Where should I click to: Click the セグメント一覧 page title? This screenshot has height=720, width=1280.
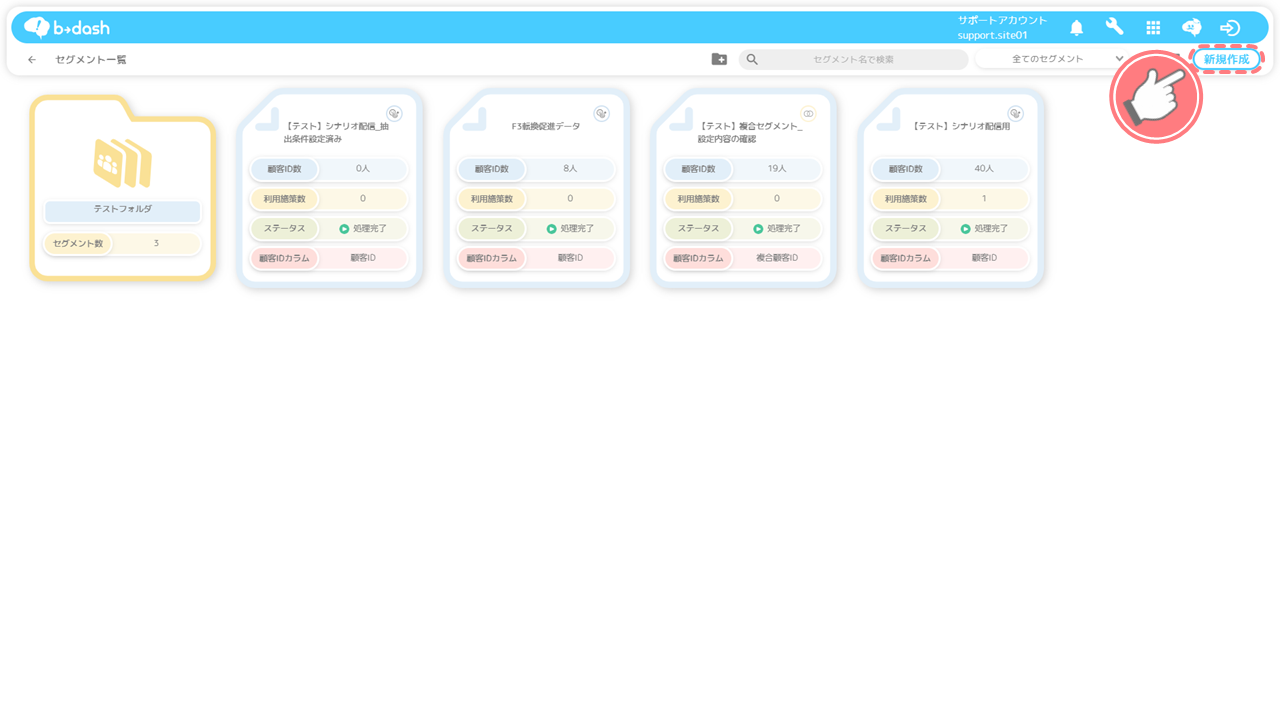pyautogui.click(x=91, y=60)
